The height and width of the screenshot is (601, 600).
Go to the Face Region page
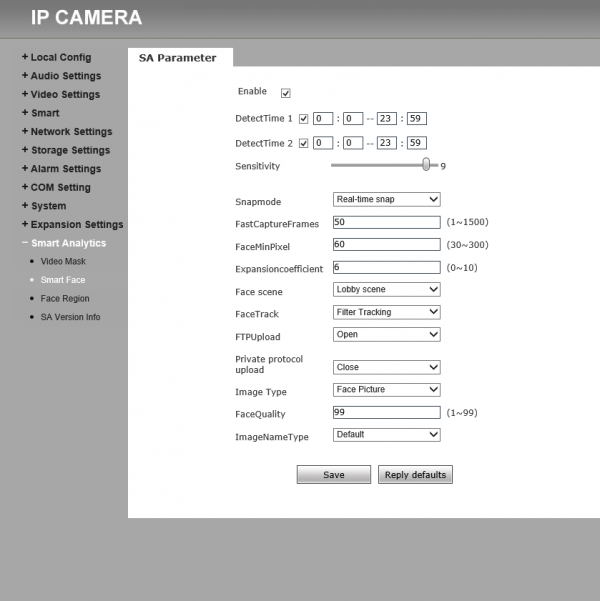65,299
